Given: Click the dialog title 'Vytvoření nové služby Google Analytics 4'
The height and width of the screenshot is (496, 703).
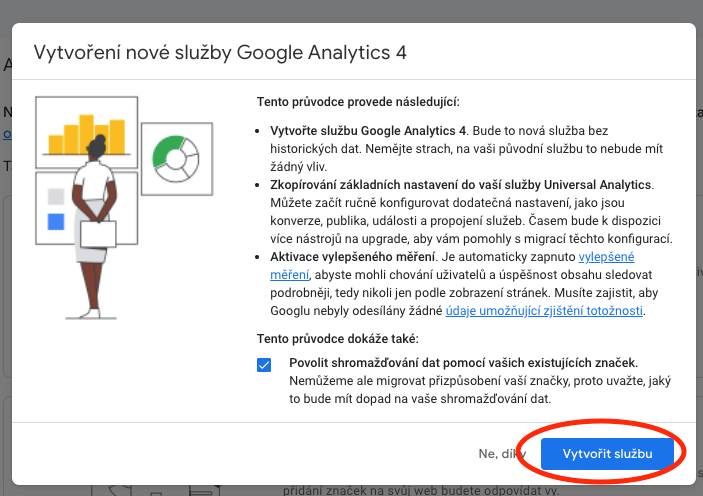Looking at the screenshot, I should point(220,52).
